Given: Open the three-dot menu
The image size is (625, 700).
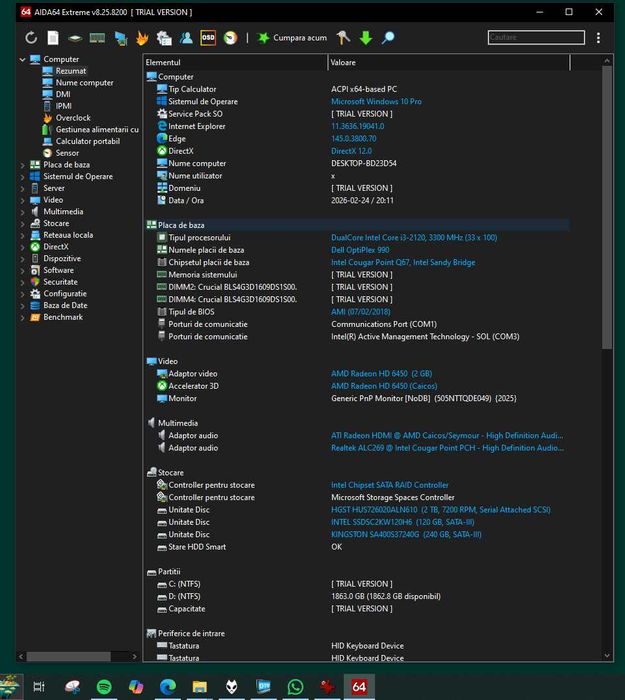Looking at the screenshot, I should [x=598, y=38].
